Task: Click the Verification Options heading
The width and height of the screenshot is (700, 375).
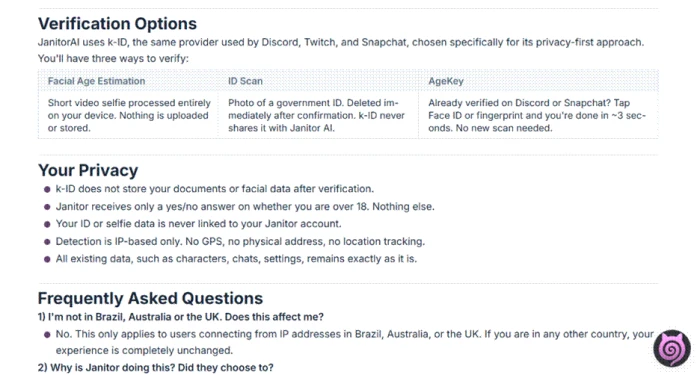Action: pyautogui.click(x=117, y=24)
